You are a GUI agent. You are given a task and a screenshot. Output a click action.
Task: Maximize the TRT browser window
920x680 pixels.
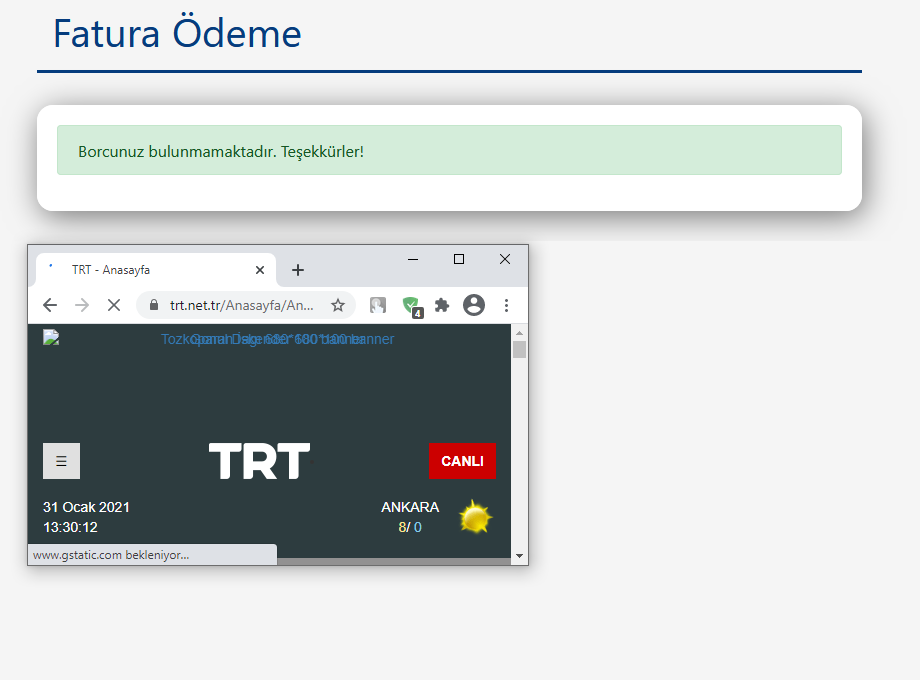[x=459, y=259]
